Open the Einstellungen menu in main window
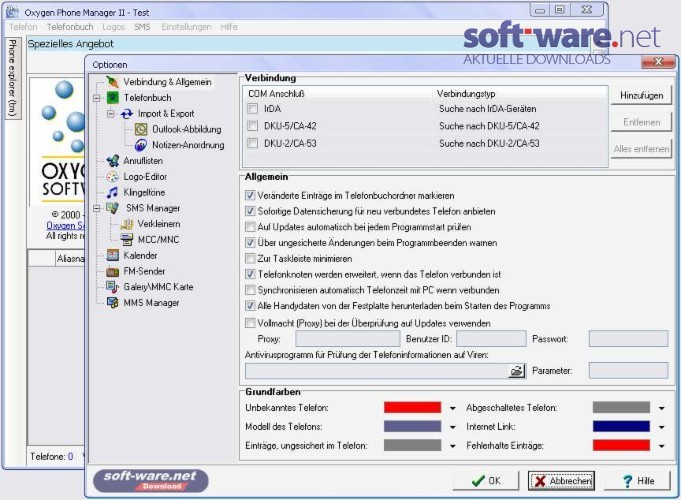Screen dimensions: 681x500 (186, 27)
